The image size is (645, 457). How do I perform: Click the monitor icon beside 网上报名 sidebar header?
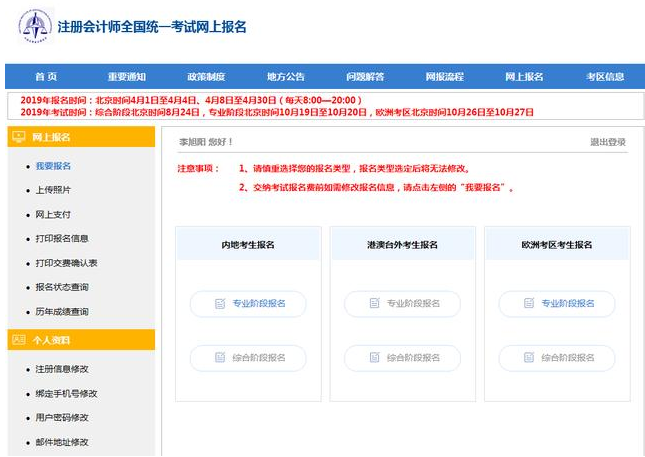tap(19, 137)
